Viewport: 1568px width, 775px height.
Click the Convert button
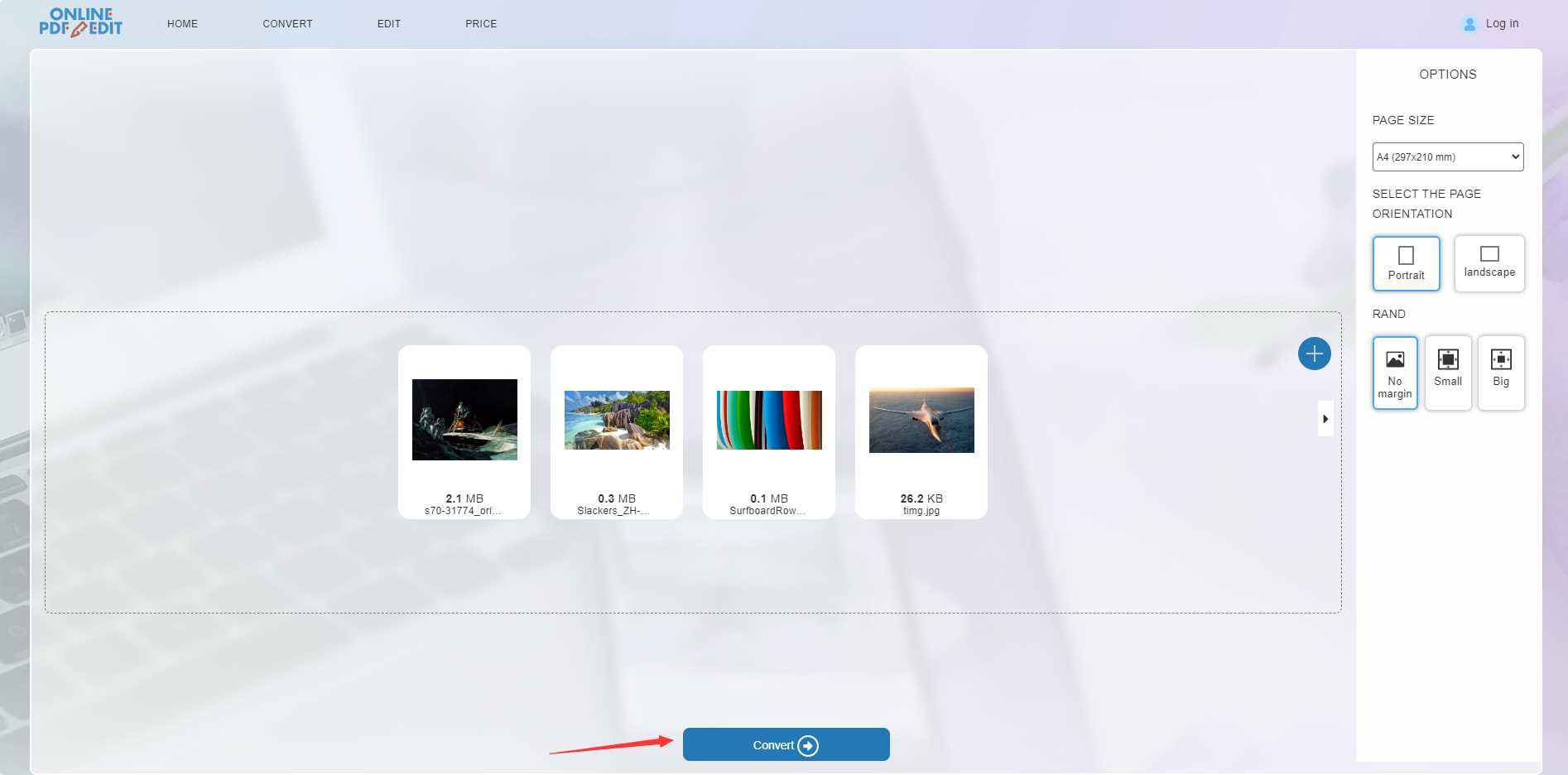(785, 744)
